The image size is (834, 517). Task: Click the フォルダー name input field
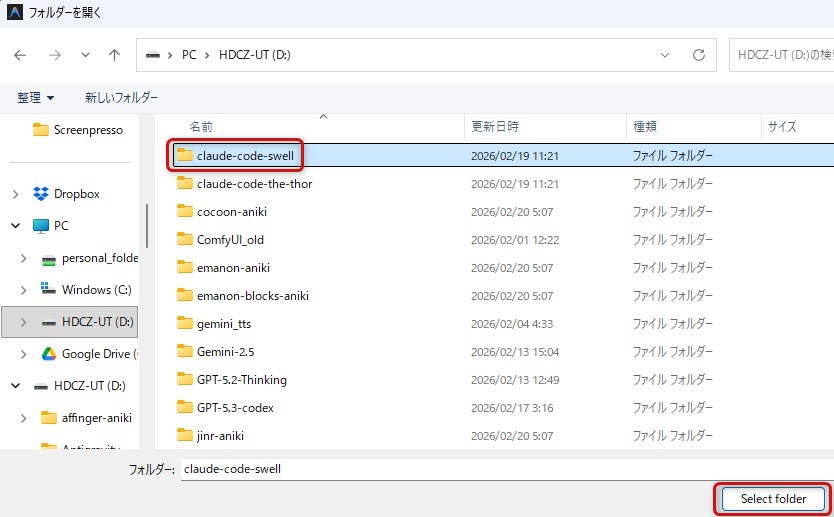pyautogui.click(x=500, y=469)
